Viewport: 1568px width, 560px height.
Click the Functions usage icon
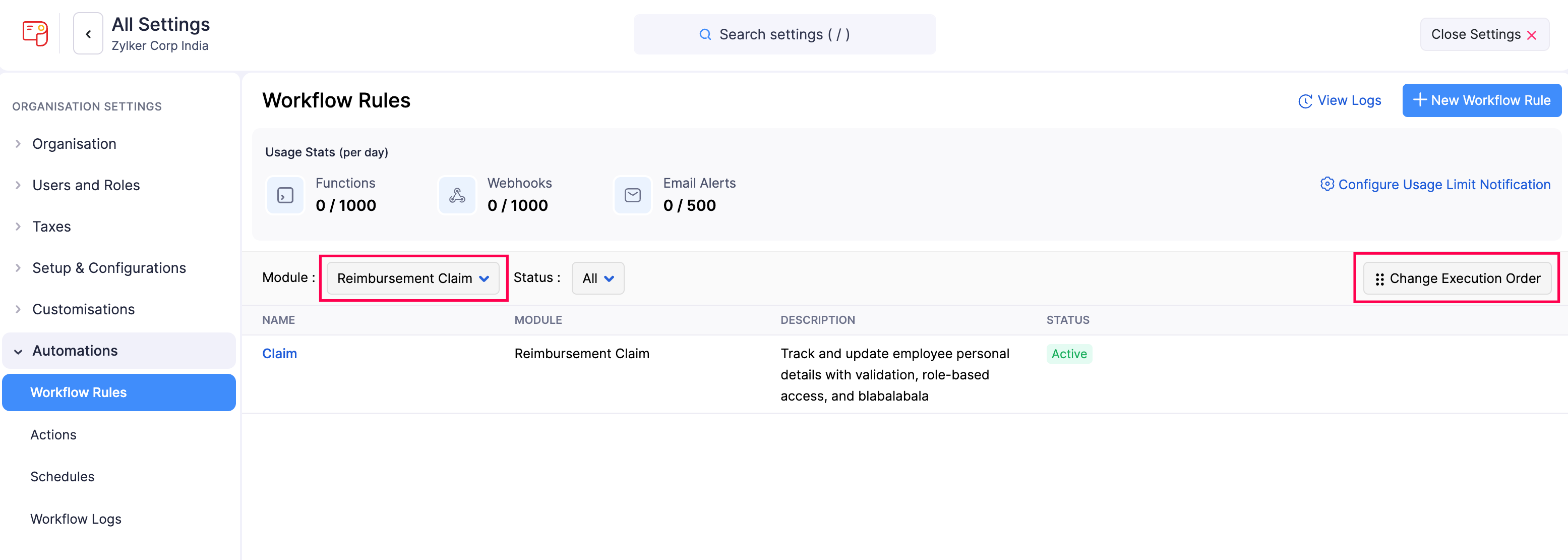coord(285,195)
